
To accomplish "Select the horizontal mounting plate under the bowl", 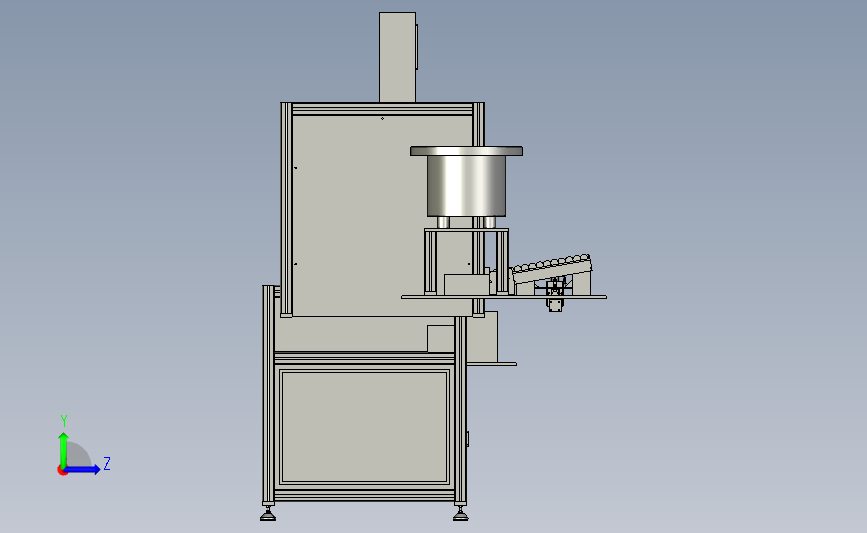I will (x=504, y=297).
